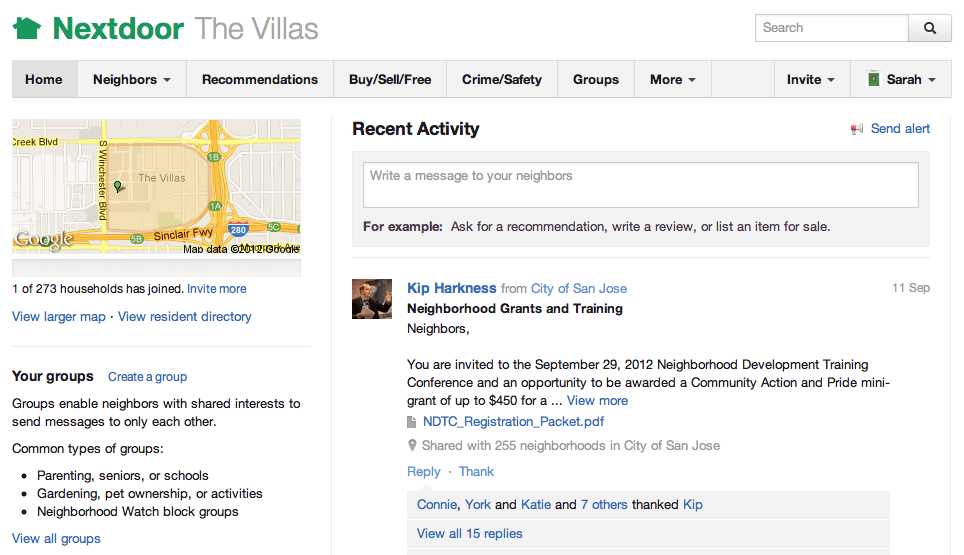Open the More dropdown in navigation
Viewport: 964px width, 555px height.
coord(673,79)
